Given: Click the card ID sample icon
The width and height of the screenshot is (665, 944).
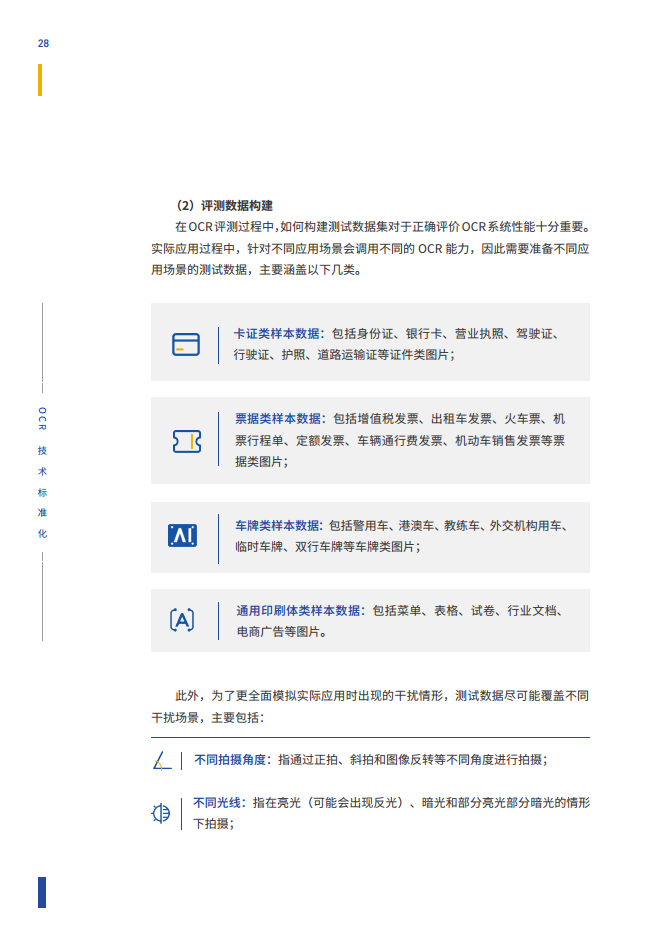Looking at the screenshot, I should 185,344.
